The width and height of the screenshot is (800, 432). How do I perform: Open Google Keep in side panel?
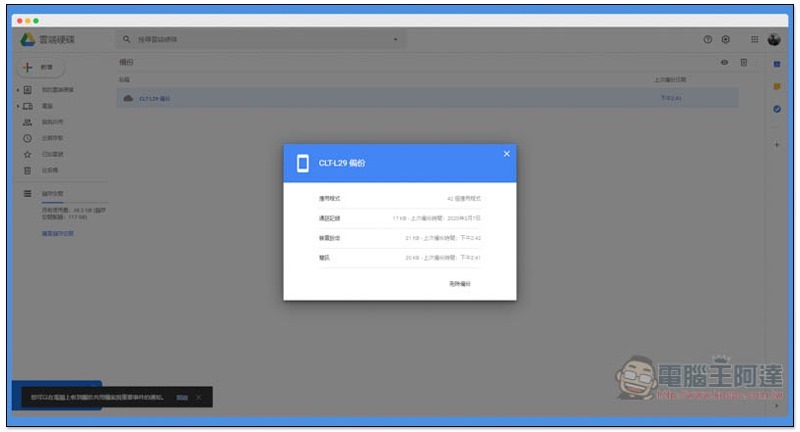pos(777,86)
